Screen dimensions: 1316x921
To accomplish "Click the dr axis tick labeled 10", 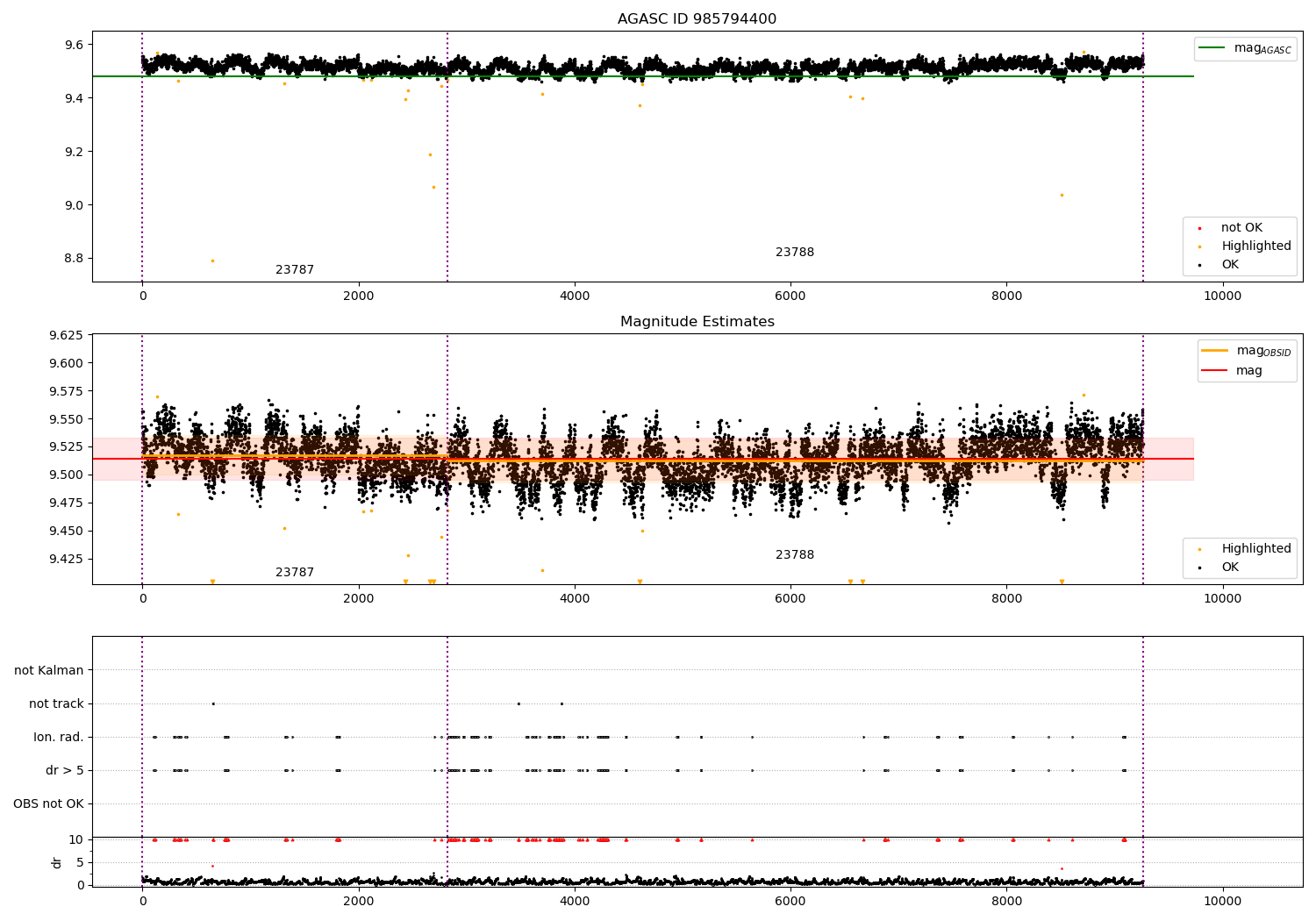I will (76, 839).
